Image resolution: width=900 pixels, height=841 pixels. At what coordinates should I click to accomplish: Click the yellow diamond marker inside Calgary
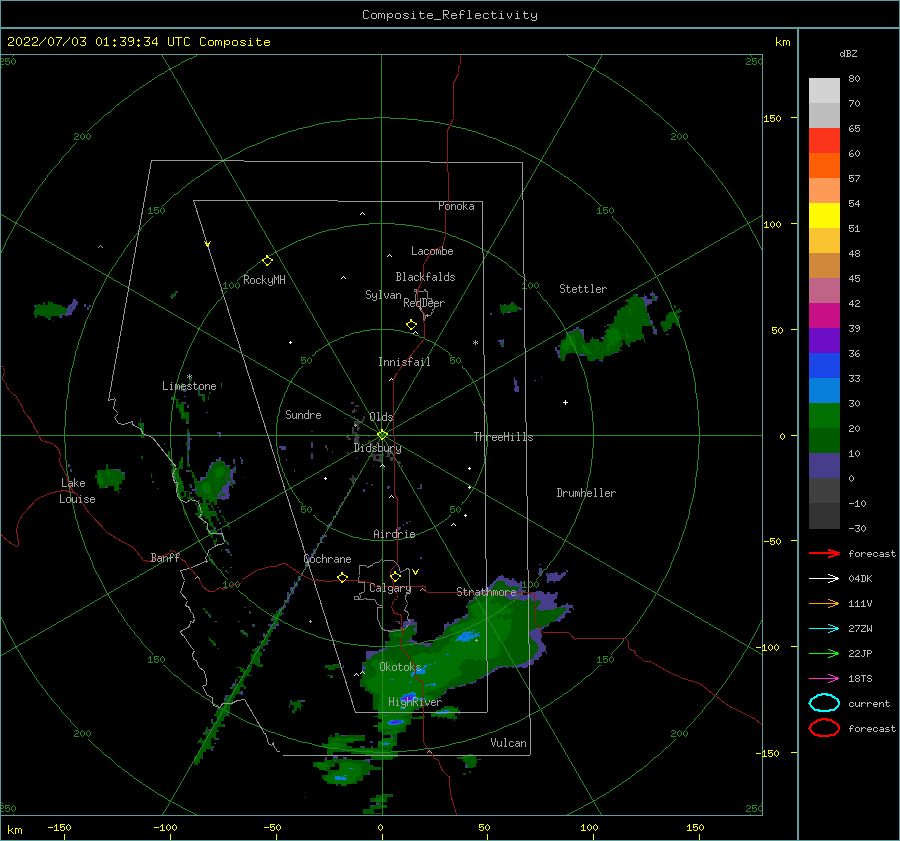pyautogui.click(x=395, y=576)
